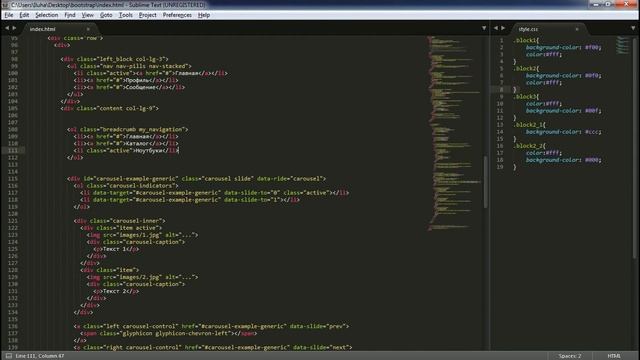Click the nav-pills nav-stacked ul line
The image size is (640, 360).
click(129, 66)
